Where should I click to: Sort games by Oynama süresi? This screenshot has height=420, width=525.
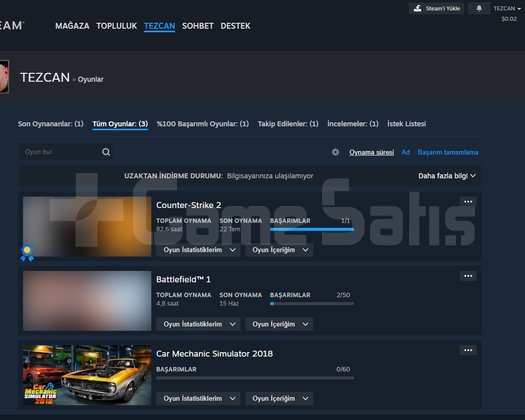point(371,152)
